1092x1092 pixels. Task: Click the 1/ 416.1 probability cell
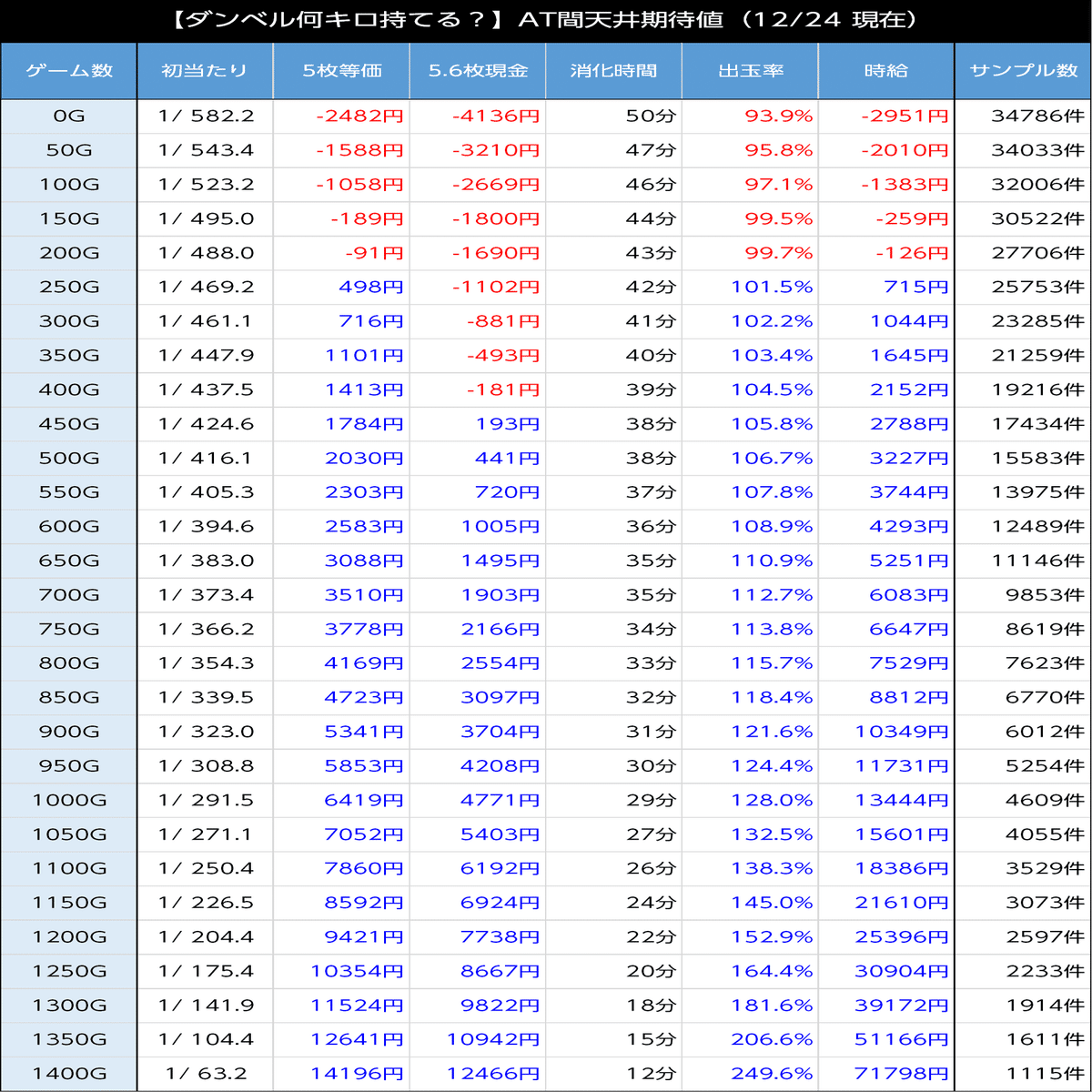tap(206, 459)
